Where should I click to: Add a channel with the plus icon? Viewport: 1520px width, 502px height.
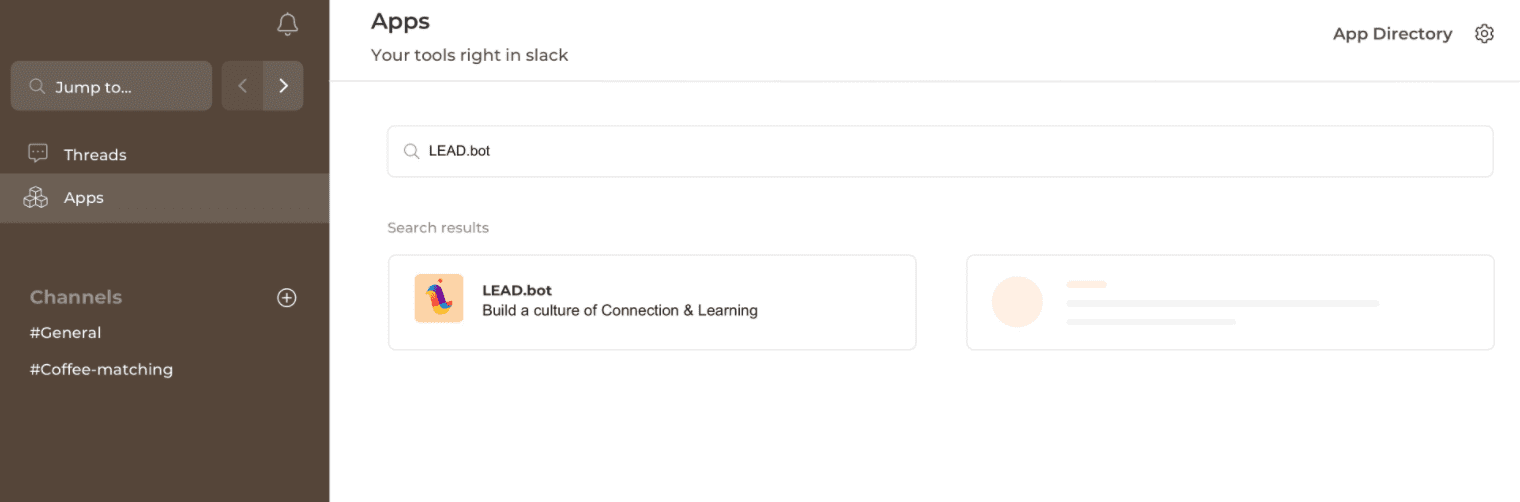tap(287, 298)
